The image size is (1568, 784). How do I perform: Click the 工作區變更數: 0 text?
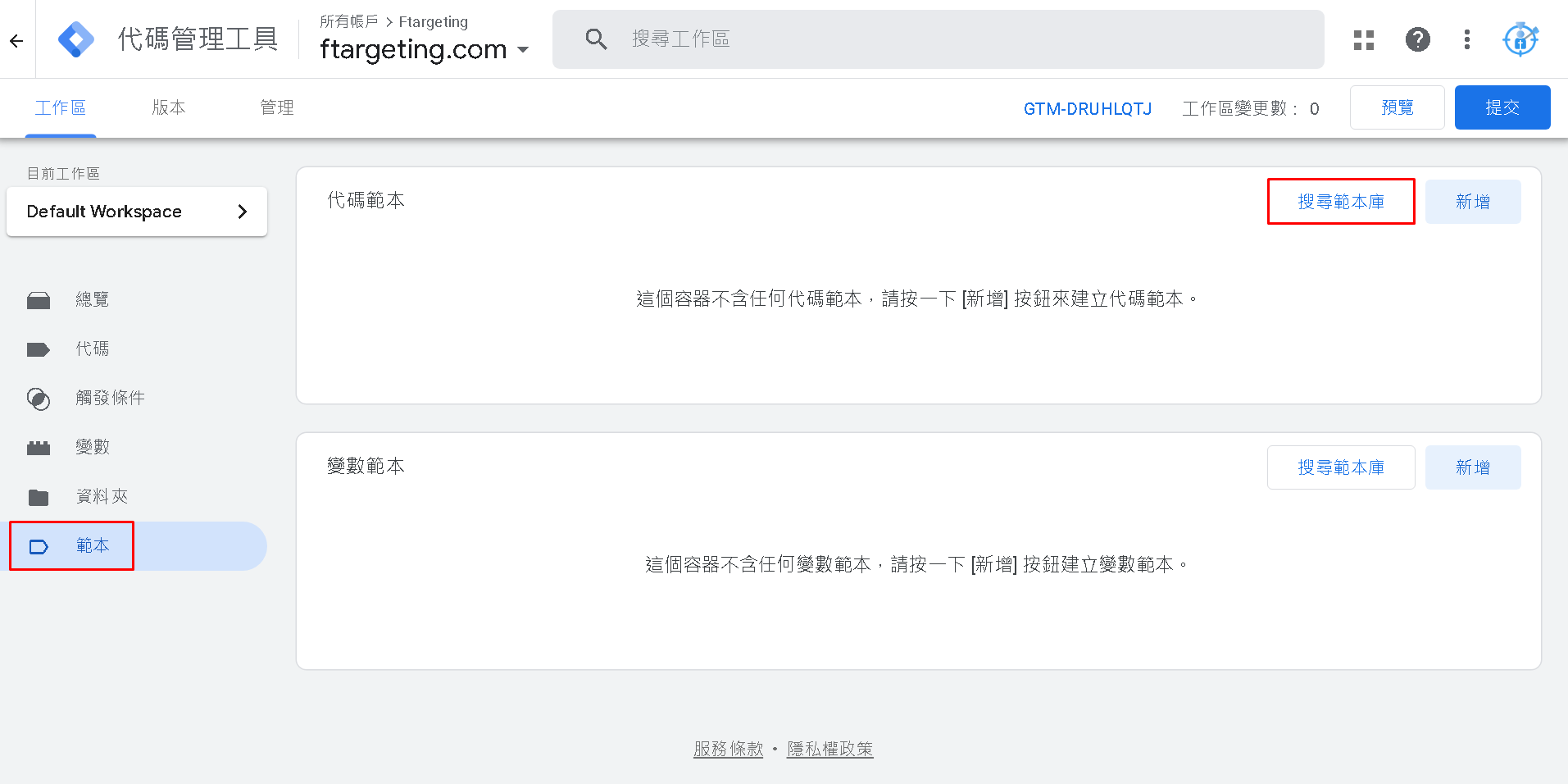(1251, 108)
